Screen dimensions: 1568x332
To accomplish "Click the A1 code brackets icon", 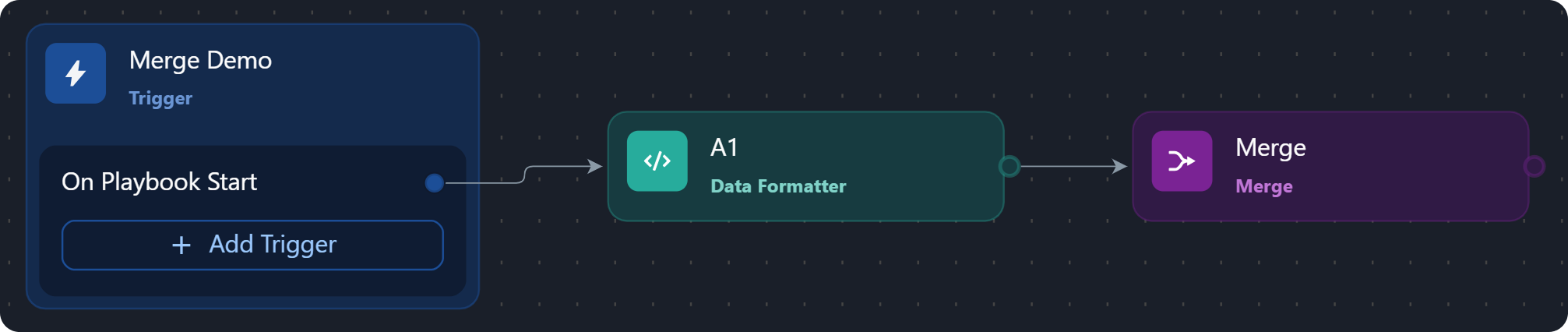I will (657, 161).
